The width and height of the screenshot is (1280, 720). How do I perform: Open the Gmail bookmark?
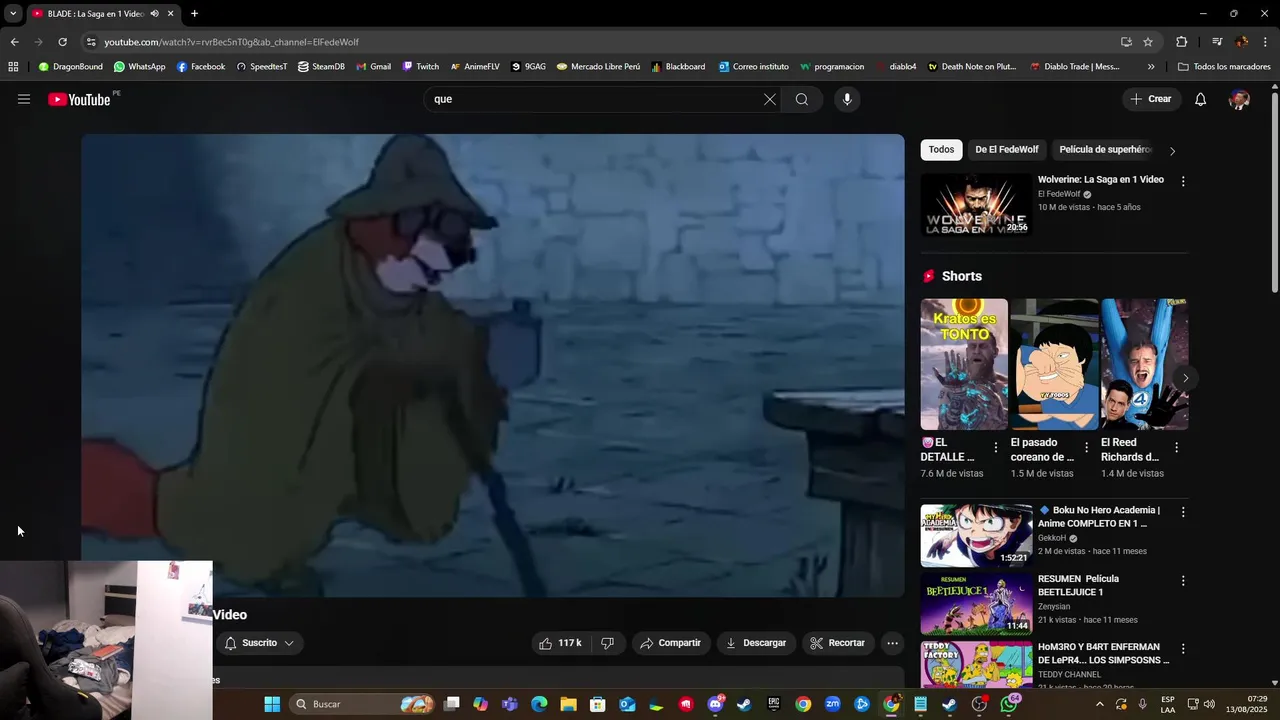click(373, 67)
